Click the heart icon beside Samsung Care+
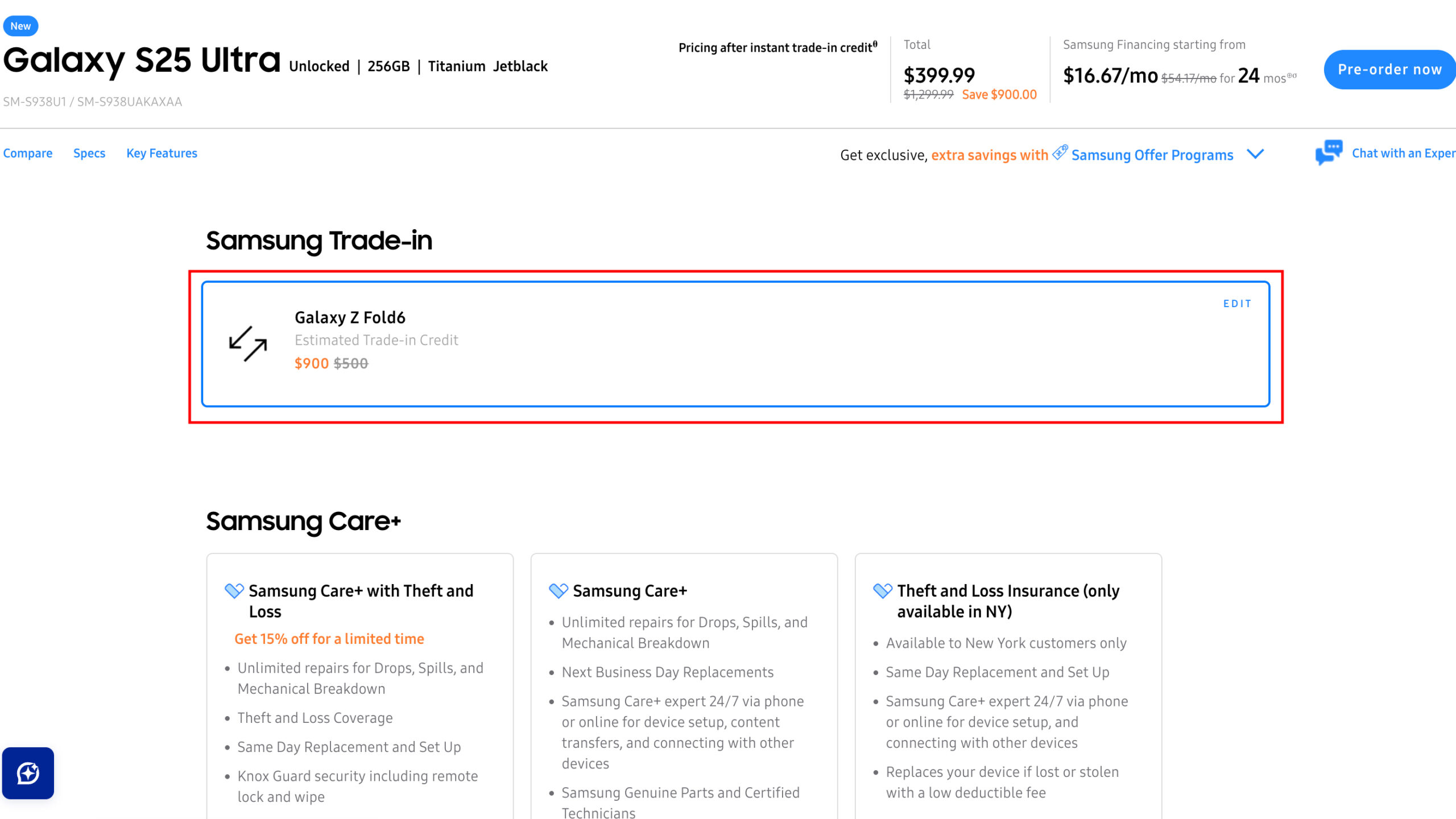The height and width of the screenshot is (819, 1456). point(559,591)
